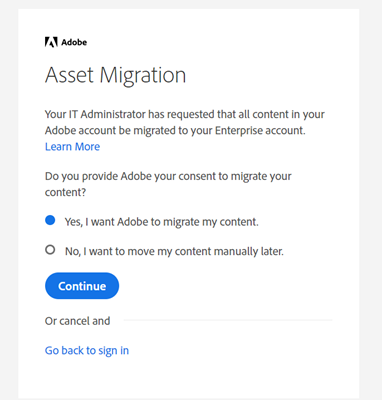This screenshot has height=400, width=382.
Task: Click the Continue button
Action: (x=82, y=286)
